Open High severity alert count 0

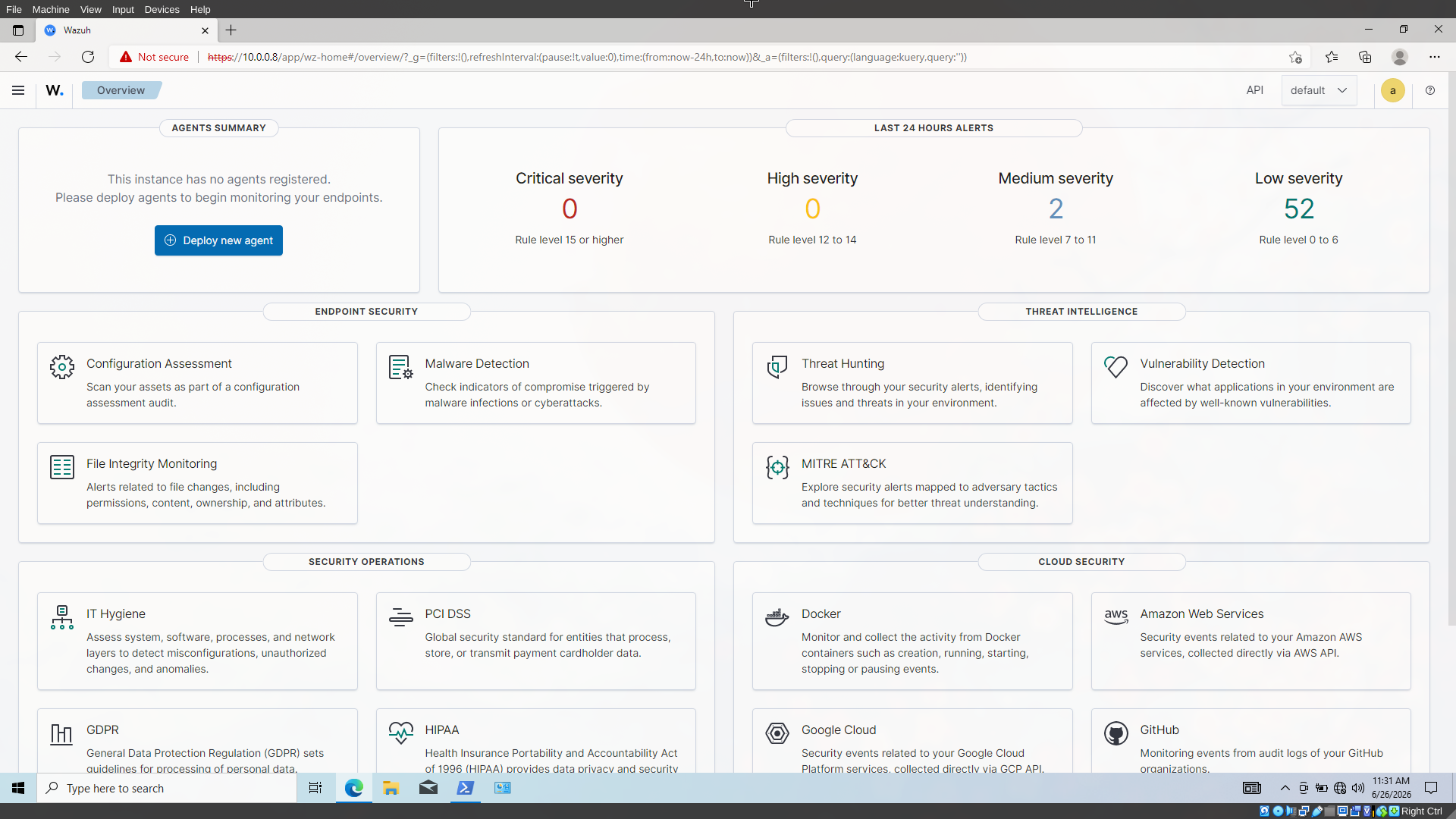[x=812, y=209]
